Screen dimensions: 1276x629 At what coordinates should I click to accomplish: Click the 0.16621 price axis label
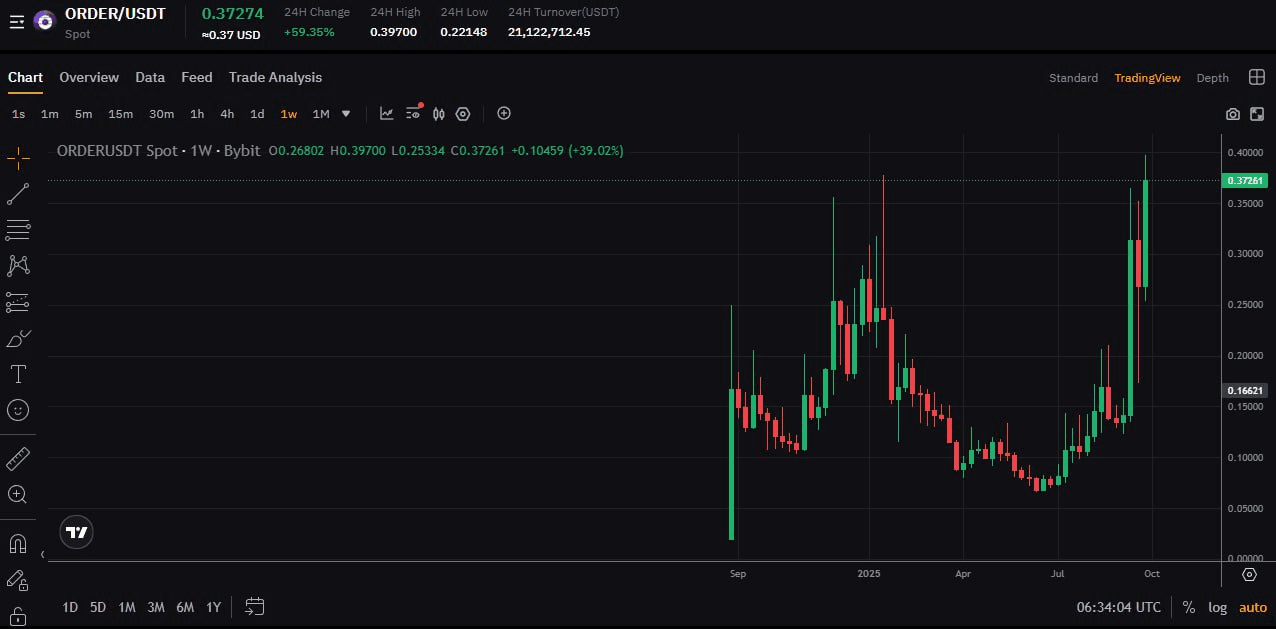point(1244,390)
